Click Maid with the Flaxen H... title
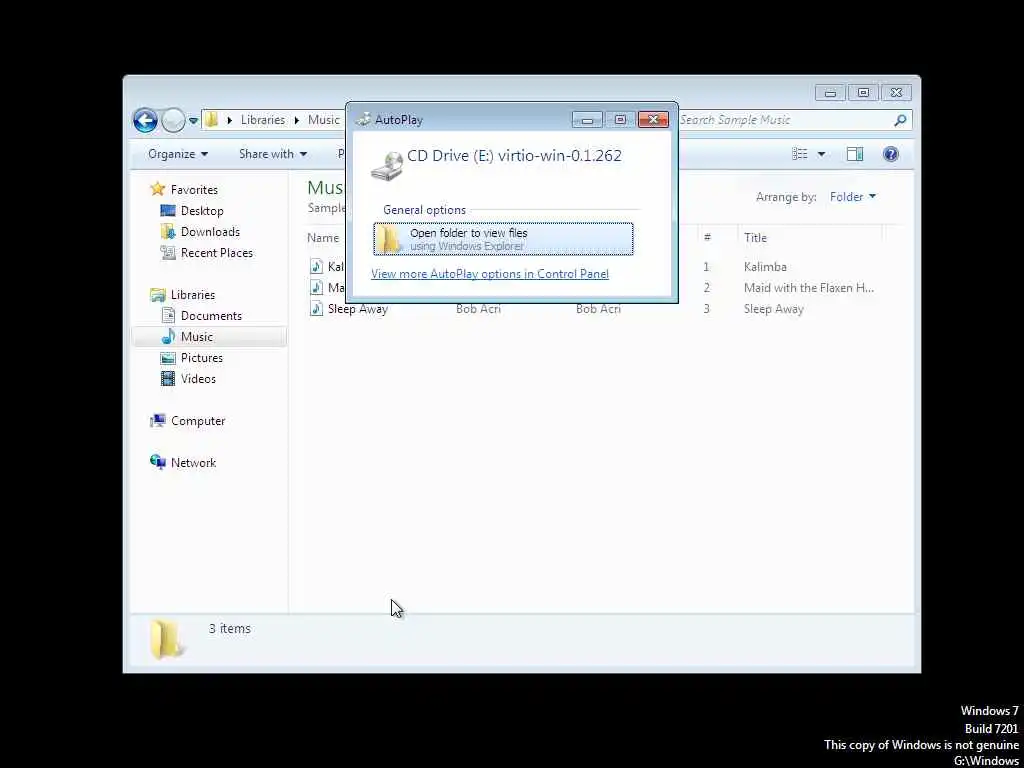Screen dimensions: 1024x768 click(x=808, y=288)
